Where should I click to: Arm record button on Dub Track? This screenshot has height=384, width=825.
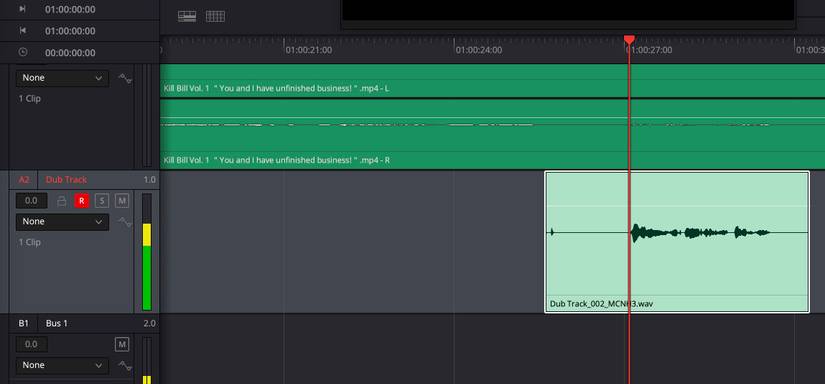click(82, 200)
